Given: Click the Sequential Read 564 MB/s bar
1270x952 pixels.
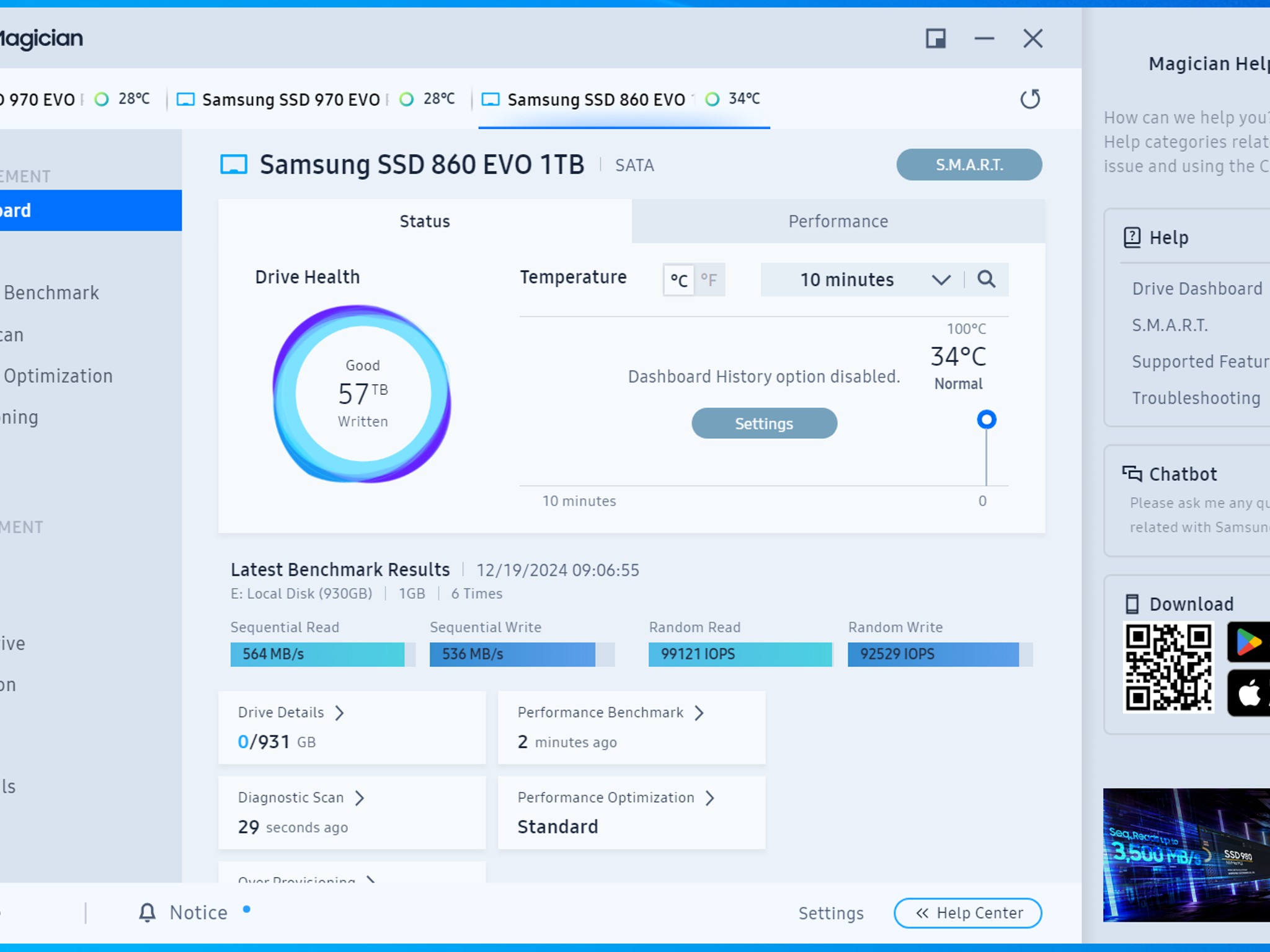Looking at the screenshot, I should click(x=322, y=654).
